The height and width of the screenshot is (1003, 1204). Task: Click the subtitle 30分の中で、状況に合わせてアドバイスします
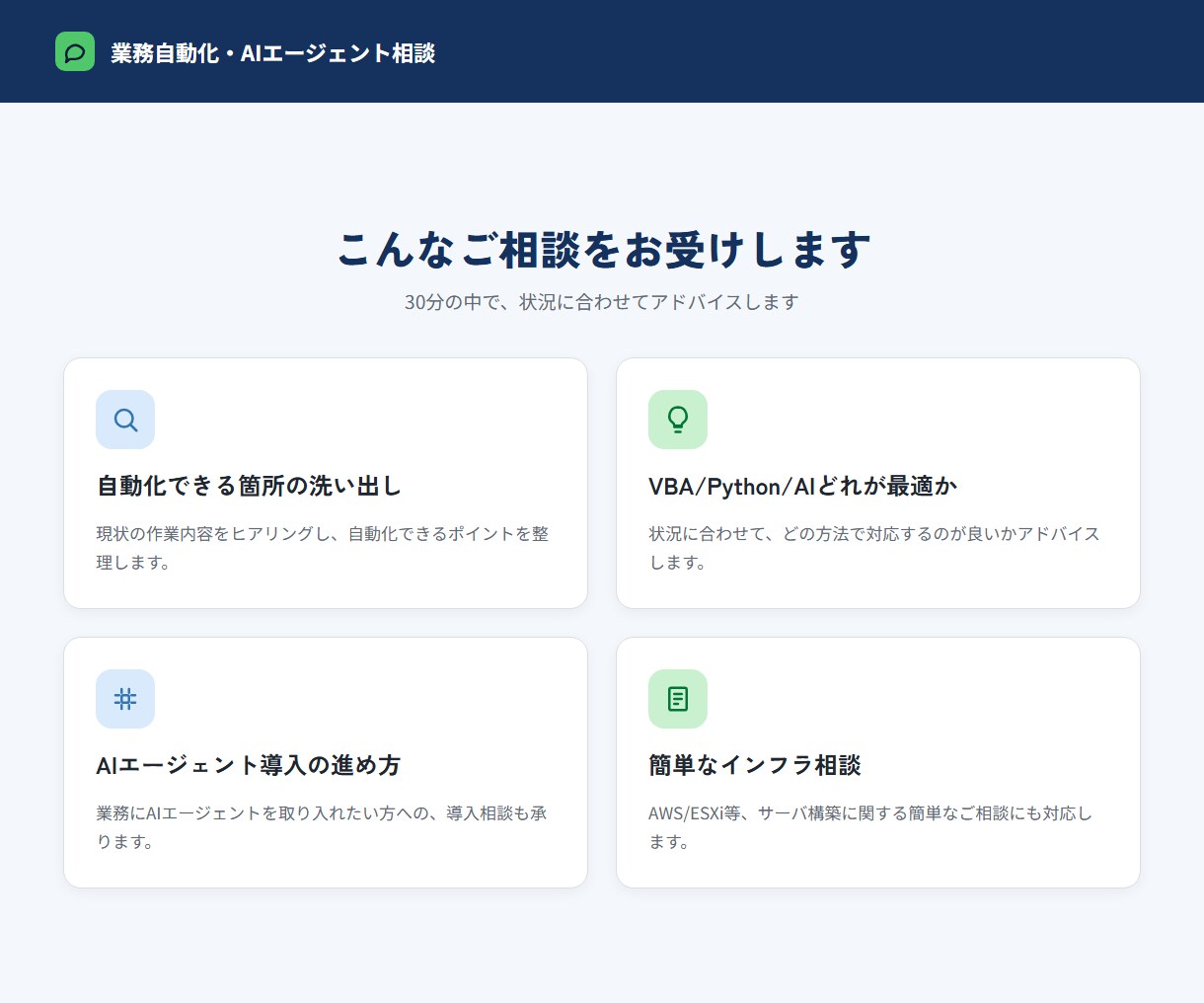tap(602, 302)
